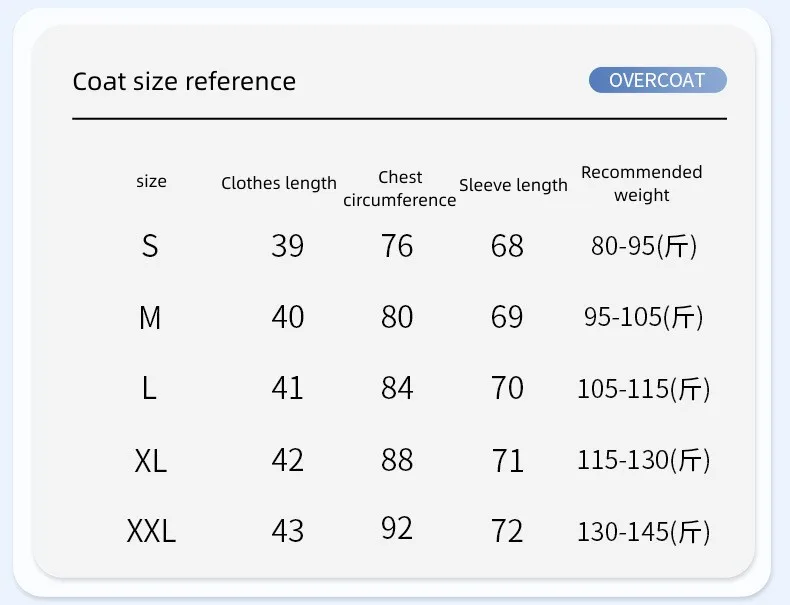Click the "Sleeve length" column header
The width and height of the screenshot is (790, 605).
coord(513,185)
